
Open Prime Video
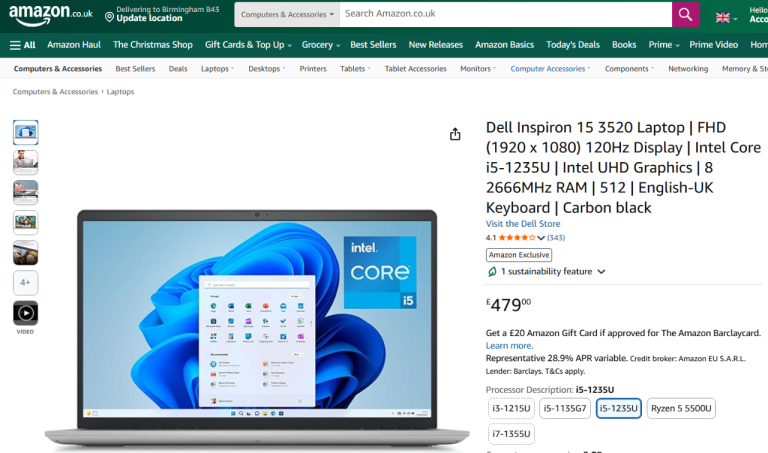pyautogui.click(x=714, y=45)
